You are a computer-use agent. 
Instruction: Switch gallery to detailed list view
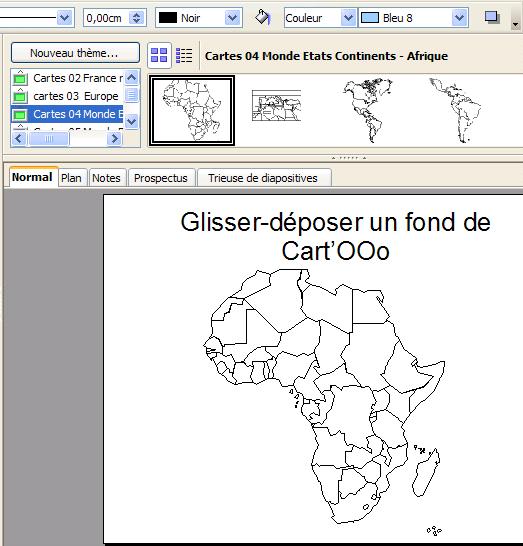[184, 55]
